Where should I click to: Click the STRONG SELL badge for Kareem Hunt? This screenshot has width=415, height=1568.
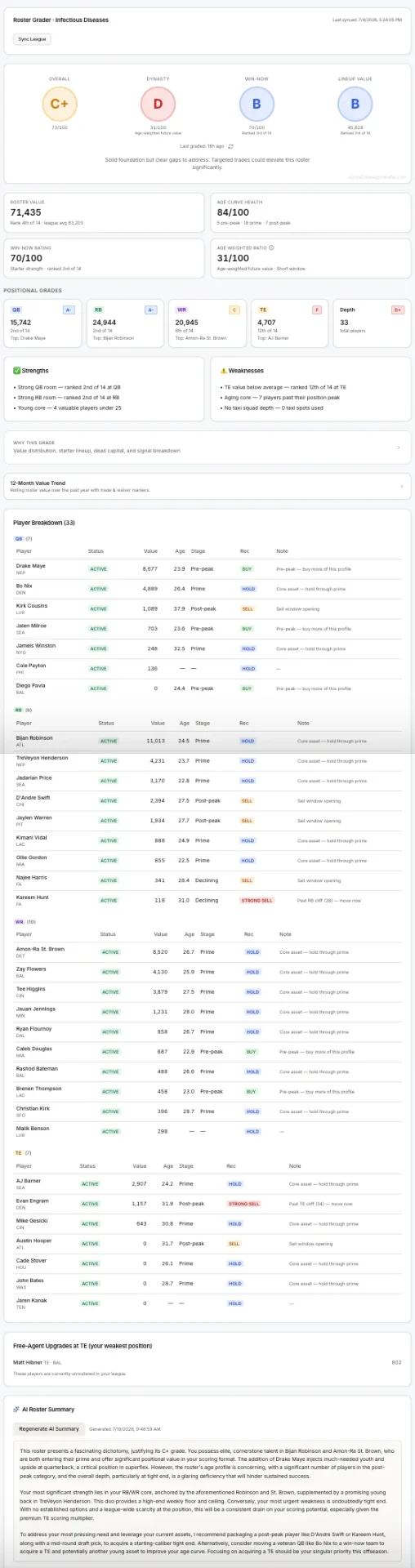click(257, 901)
